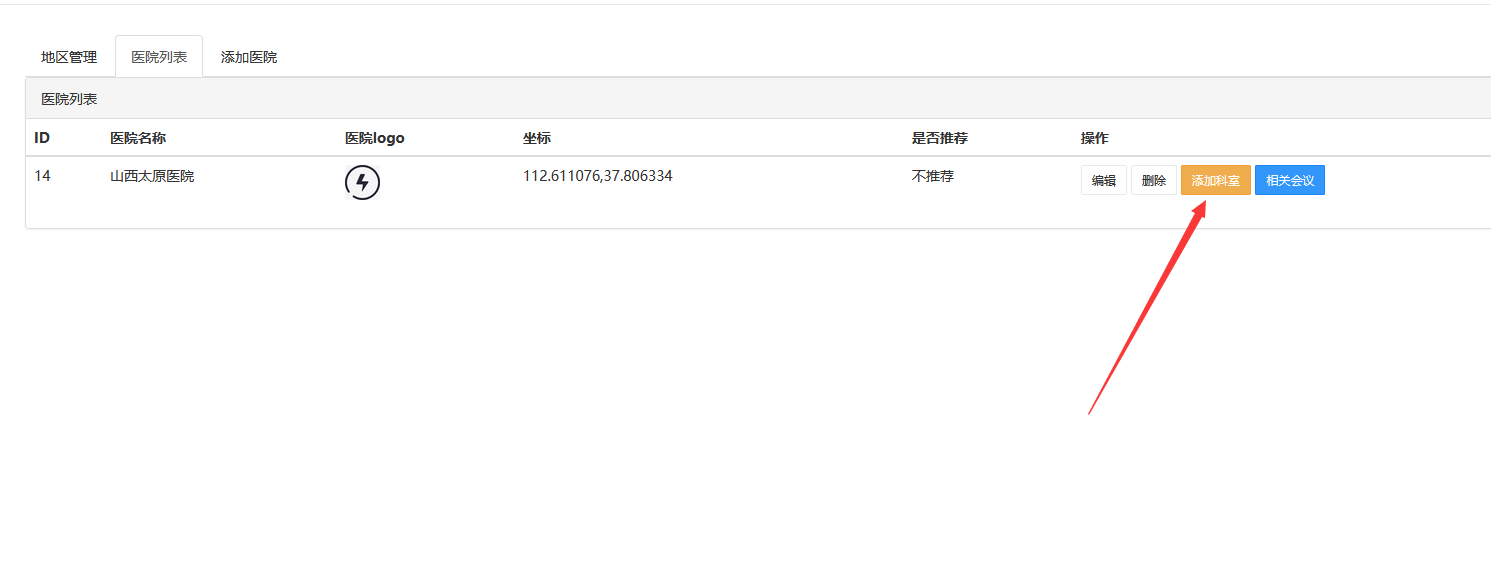This screenshot has width=1491, height=576.
Task: Select the 医院列表 tab
Action: [x=159, y=57]
